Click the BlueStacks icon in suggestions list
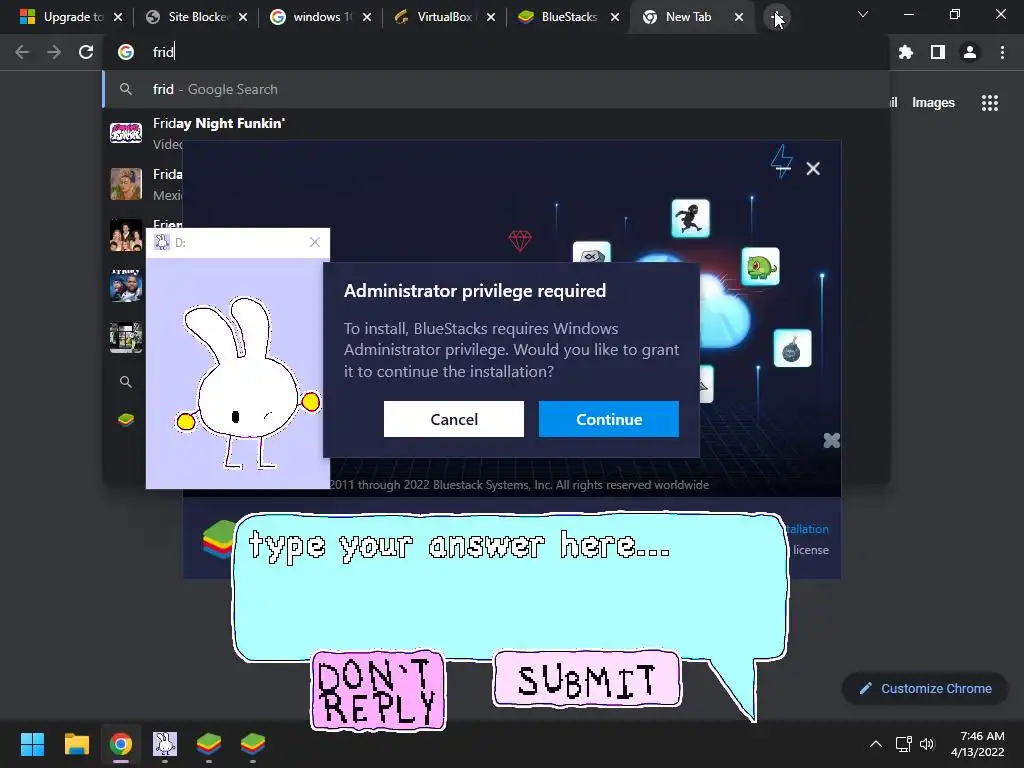The height and width of the screenshot is (768, 1024). coord(126,419)
